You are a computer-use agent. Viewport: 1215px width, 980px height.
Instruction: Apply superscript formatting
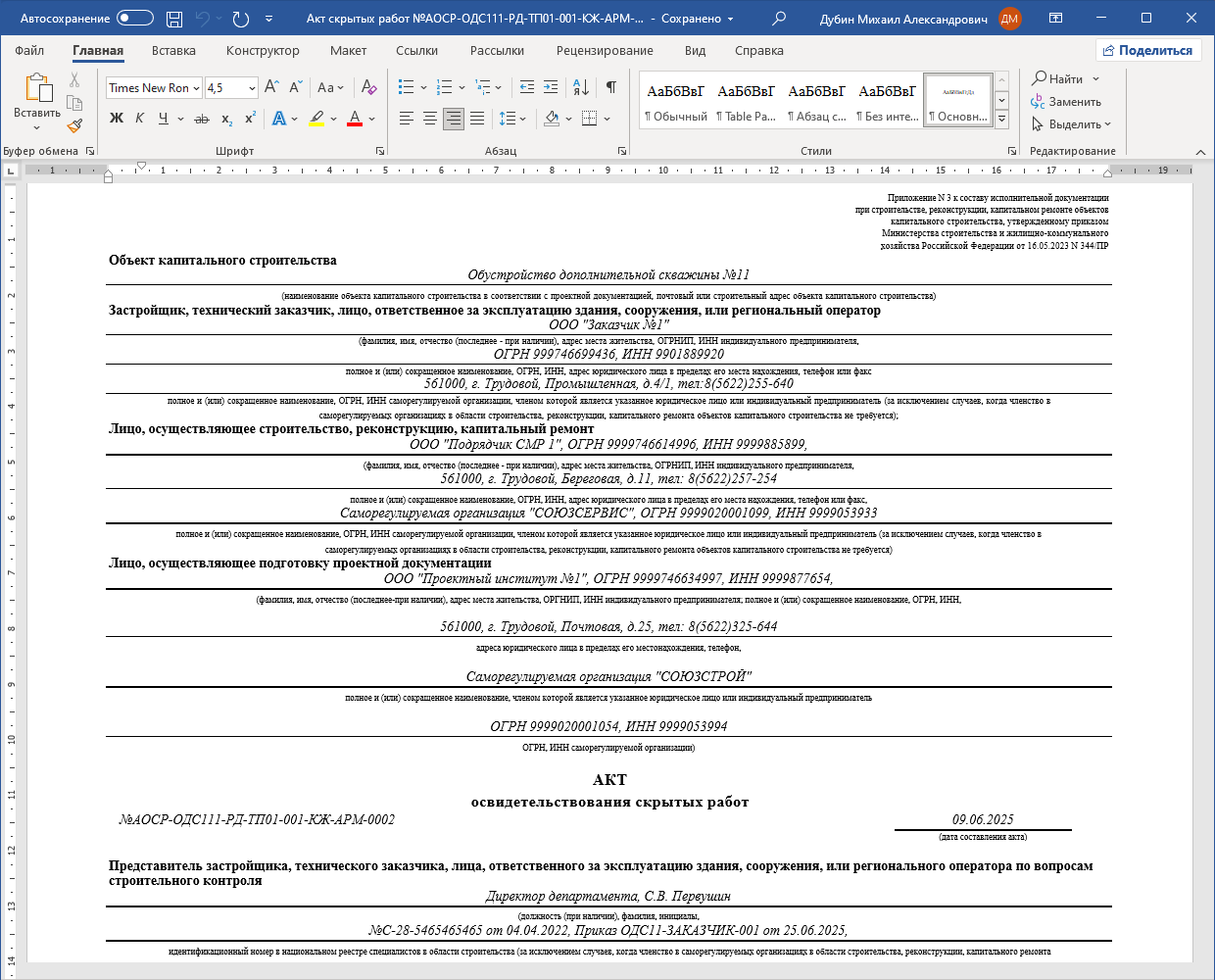pyautogui.click(x=250, y=119)
